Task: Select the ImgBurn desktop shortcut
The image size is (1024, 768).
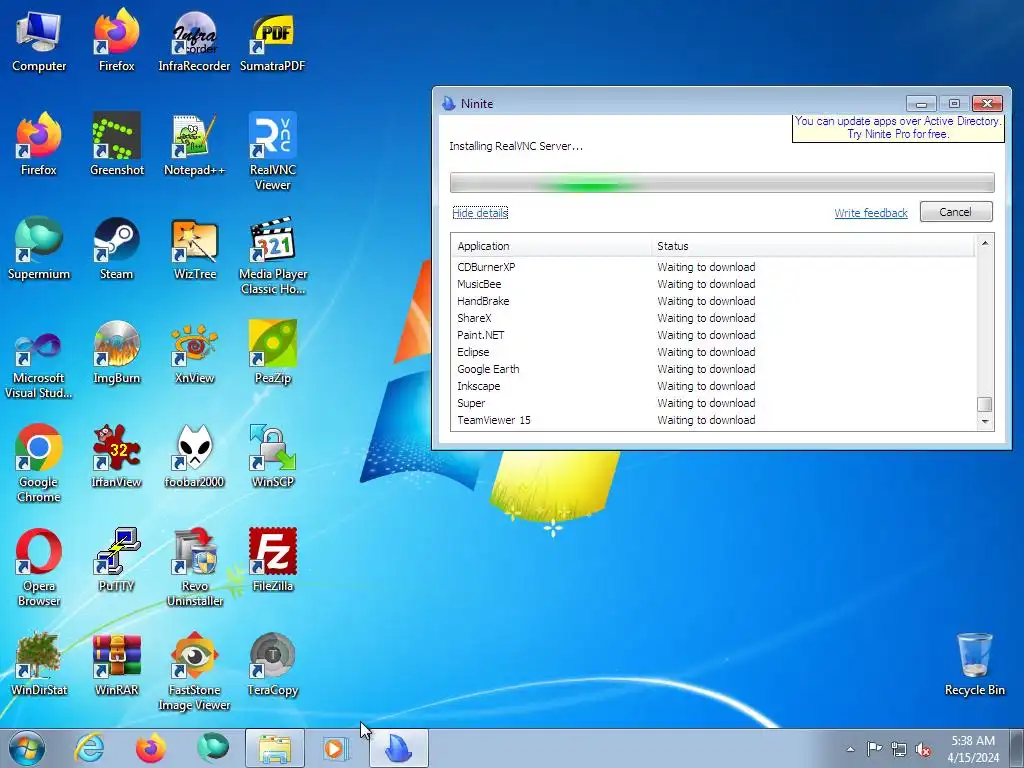Action: coord(116,353)
